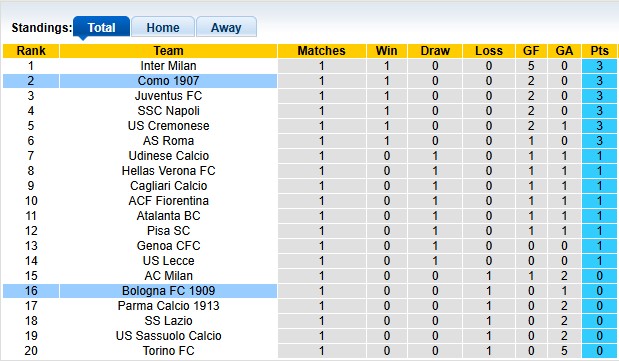Viewport: 619px width, 361px height.
Task: Select the AC Milan team name
Action: click(x=169, y=276)
